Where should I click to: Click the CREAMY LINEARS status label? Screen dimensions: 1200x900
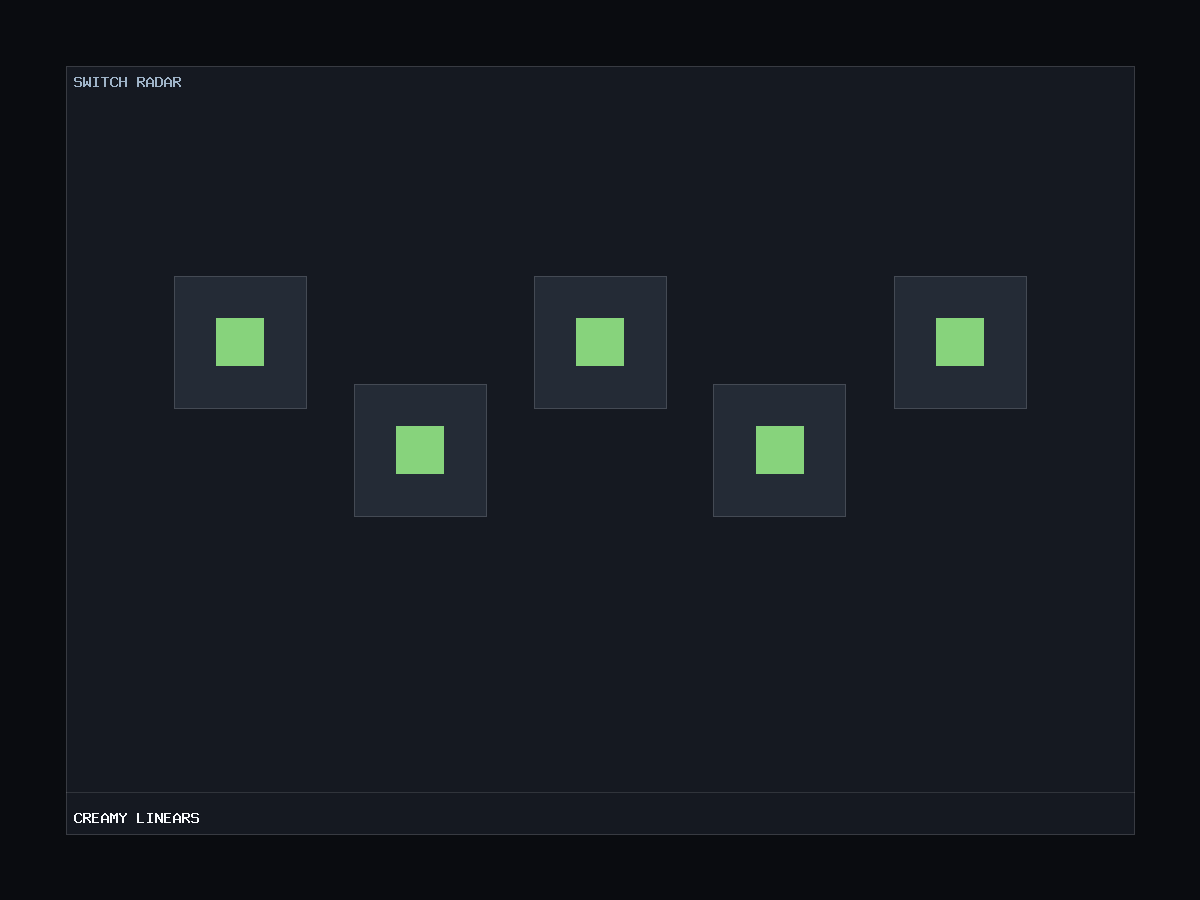(x=136, y=818)
